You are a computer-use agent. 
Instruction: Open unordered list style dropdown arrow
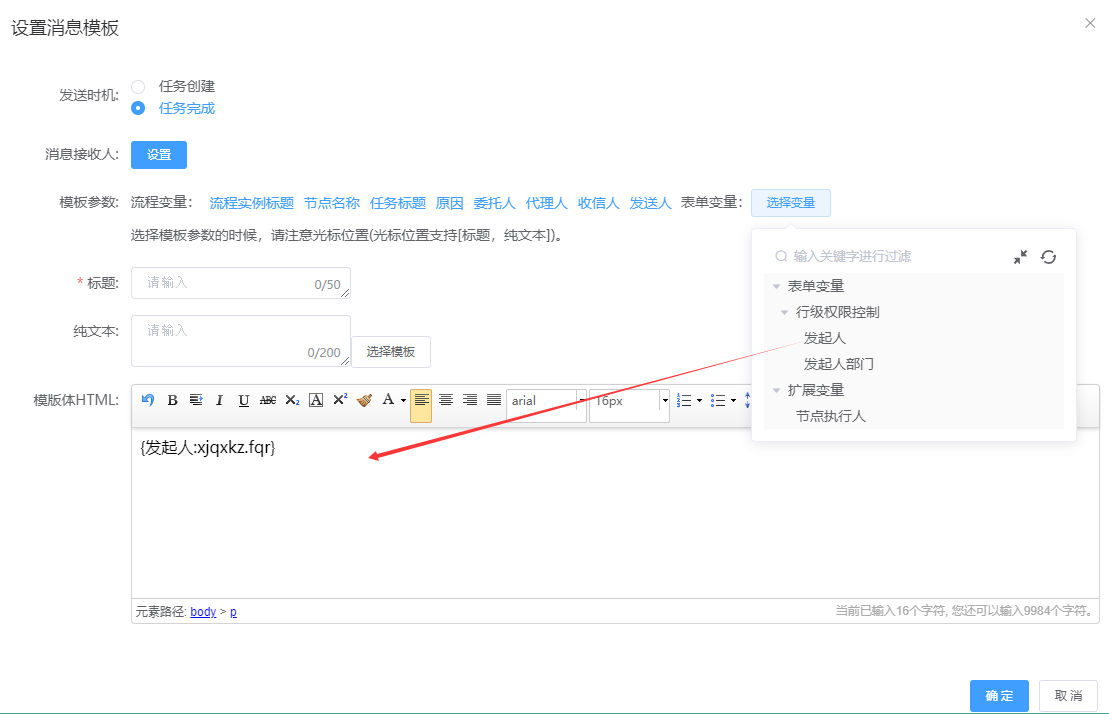(733, 400)
